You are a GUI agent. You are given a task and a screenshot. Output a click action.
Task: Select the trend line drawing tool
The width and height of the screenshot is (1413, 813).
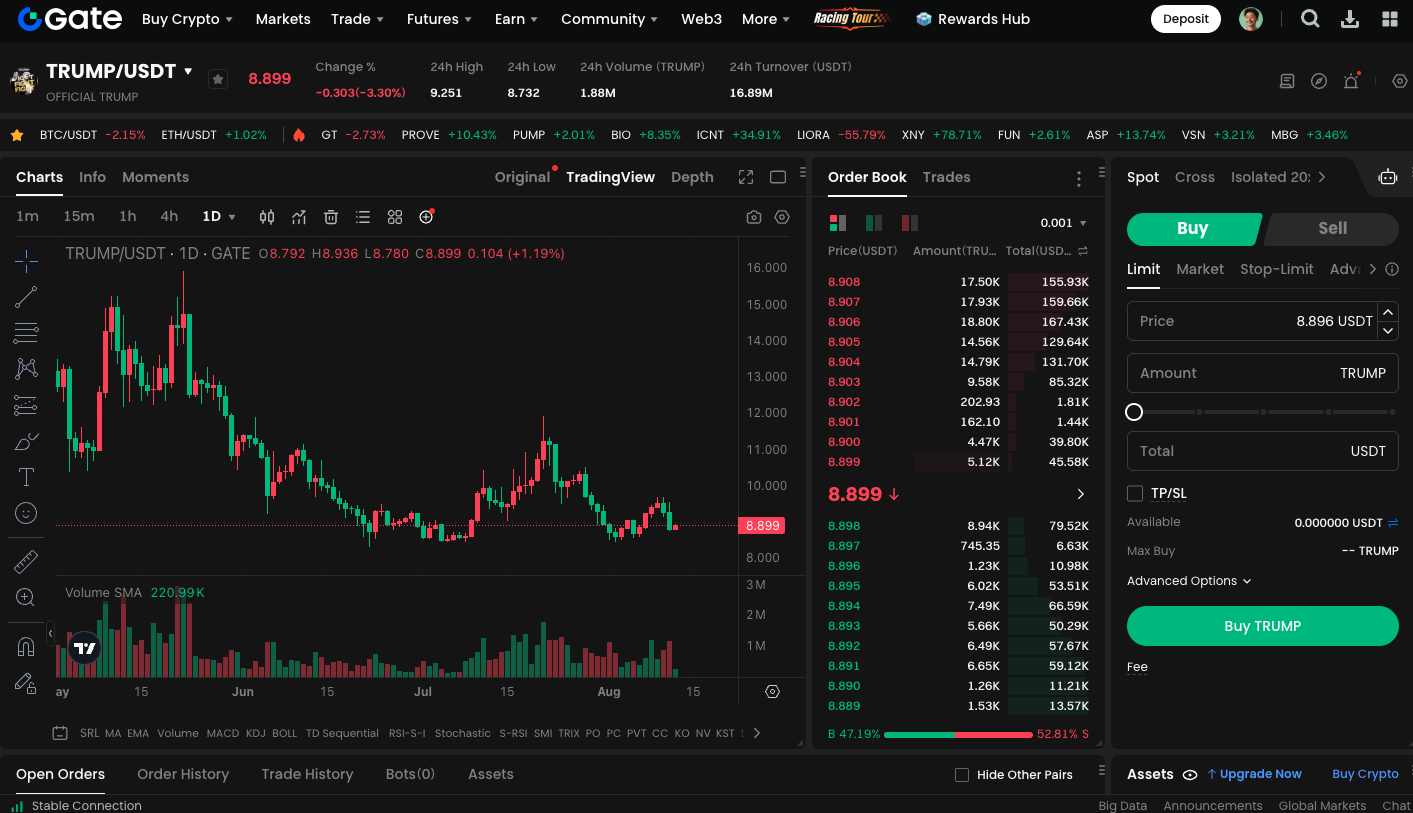point(26,297)
